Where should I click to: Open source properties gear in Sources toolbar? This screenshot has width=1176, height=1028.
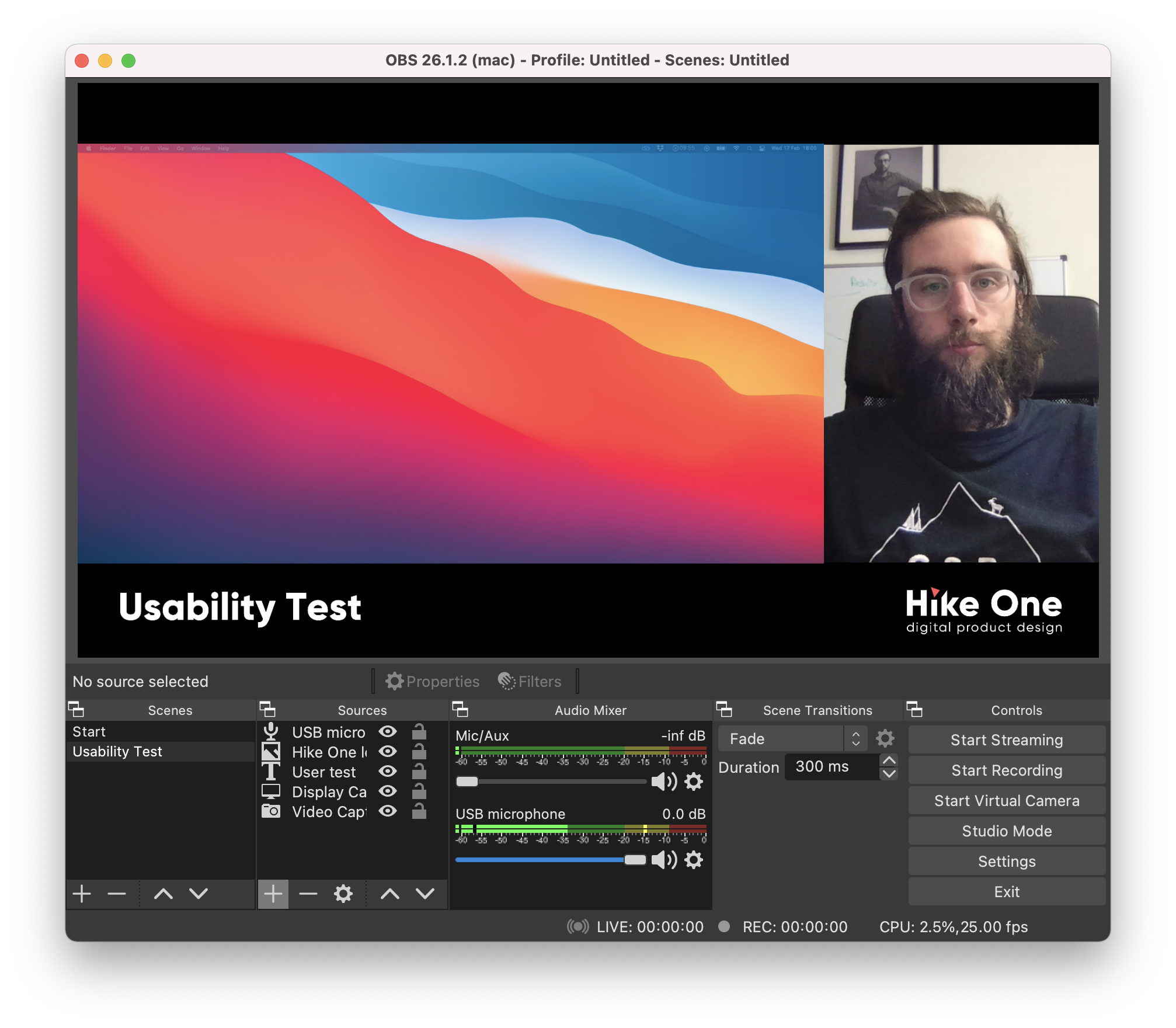click(x=343, y=894)
